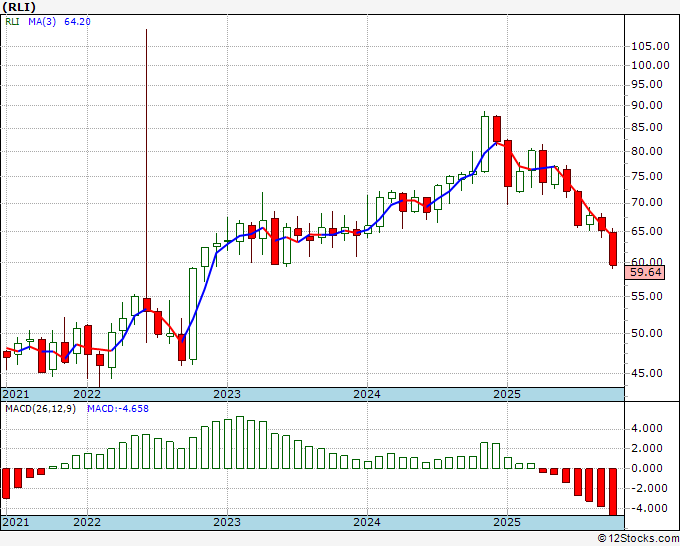Click 2025 on the price chart time axis
This screenshot has width=680, height=546.
(507, 394)
